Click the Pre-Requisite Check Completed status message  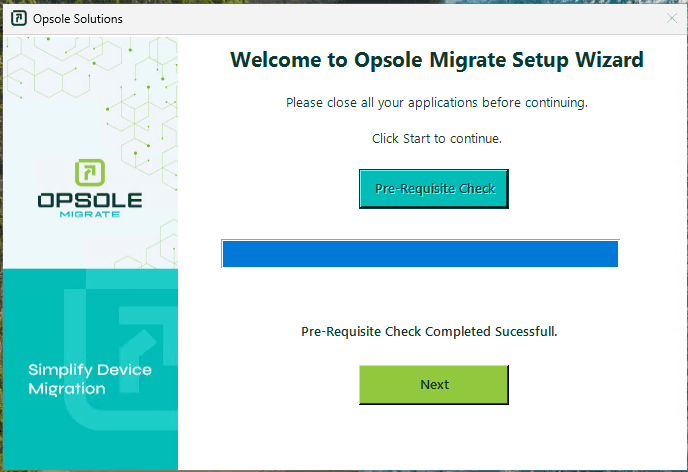(429, 331)
